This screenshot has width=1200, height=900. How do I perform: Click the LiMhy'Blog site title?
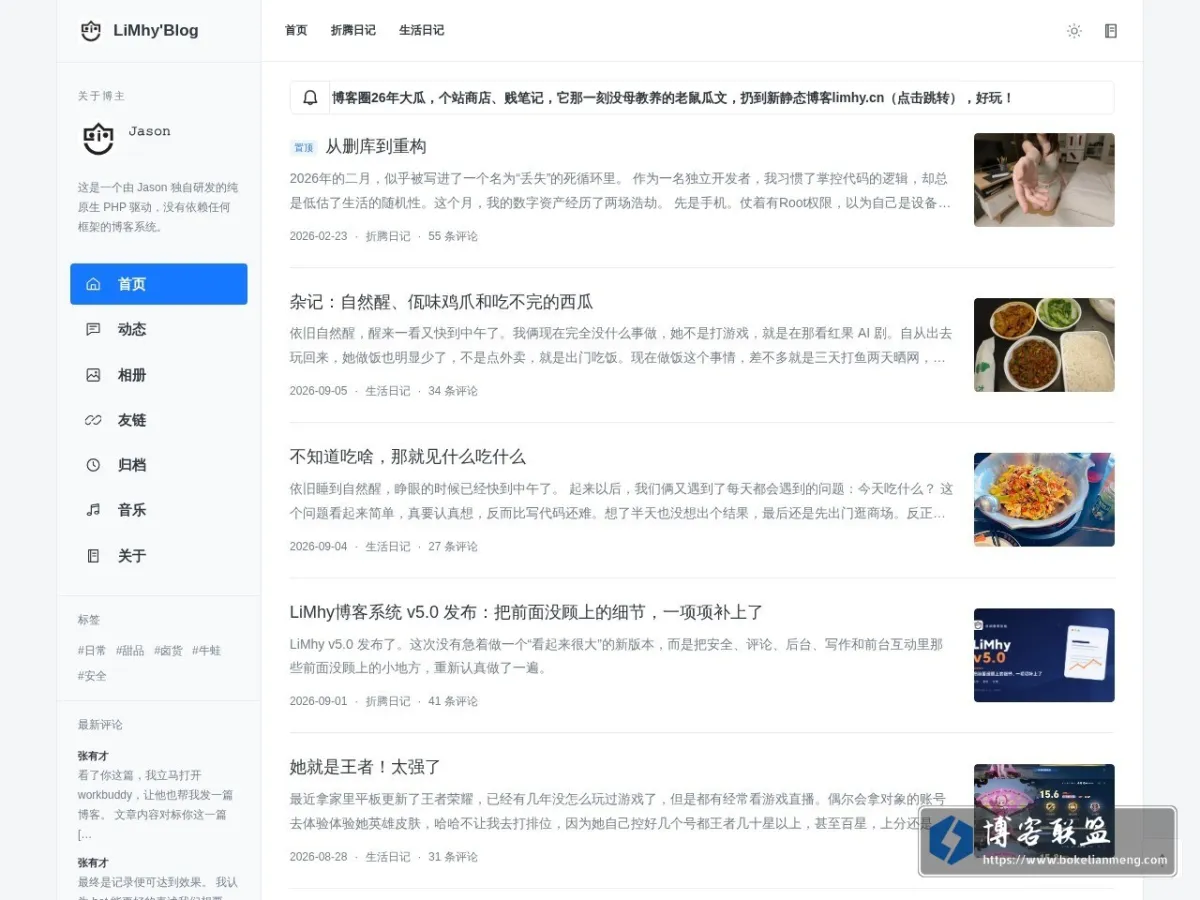tap(156, 30)
